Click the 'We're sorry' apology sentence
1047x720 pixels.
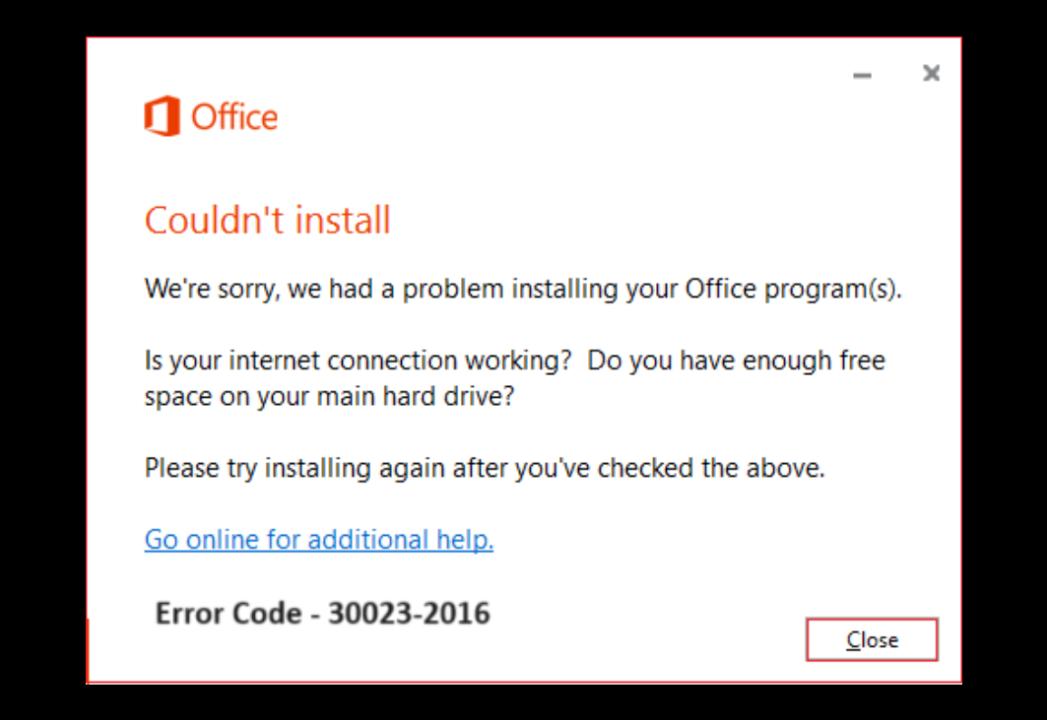[523, 290]
